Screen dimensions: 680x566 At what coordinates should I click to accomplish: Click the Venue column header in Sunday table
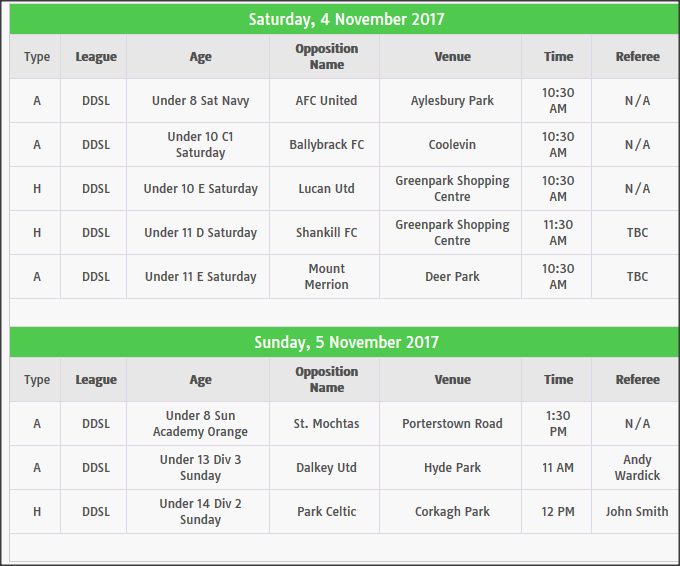click(452, 380)
